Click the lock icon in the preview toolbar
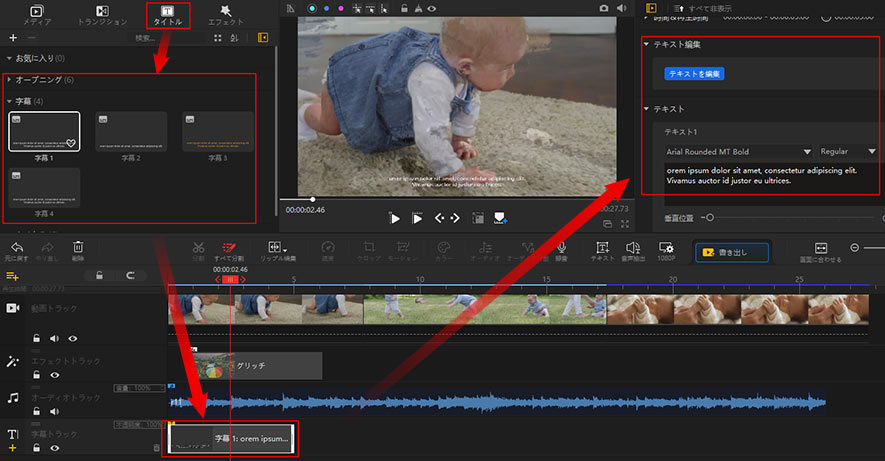 [404, 8]
